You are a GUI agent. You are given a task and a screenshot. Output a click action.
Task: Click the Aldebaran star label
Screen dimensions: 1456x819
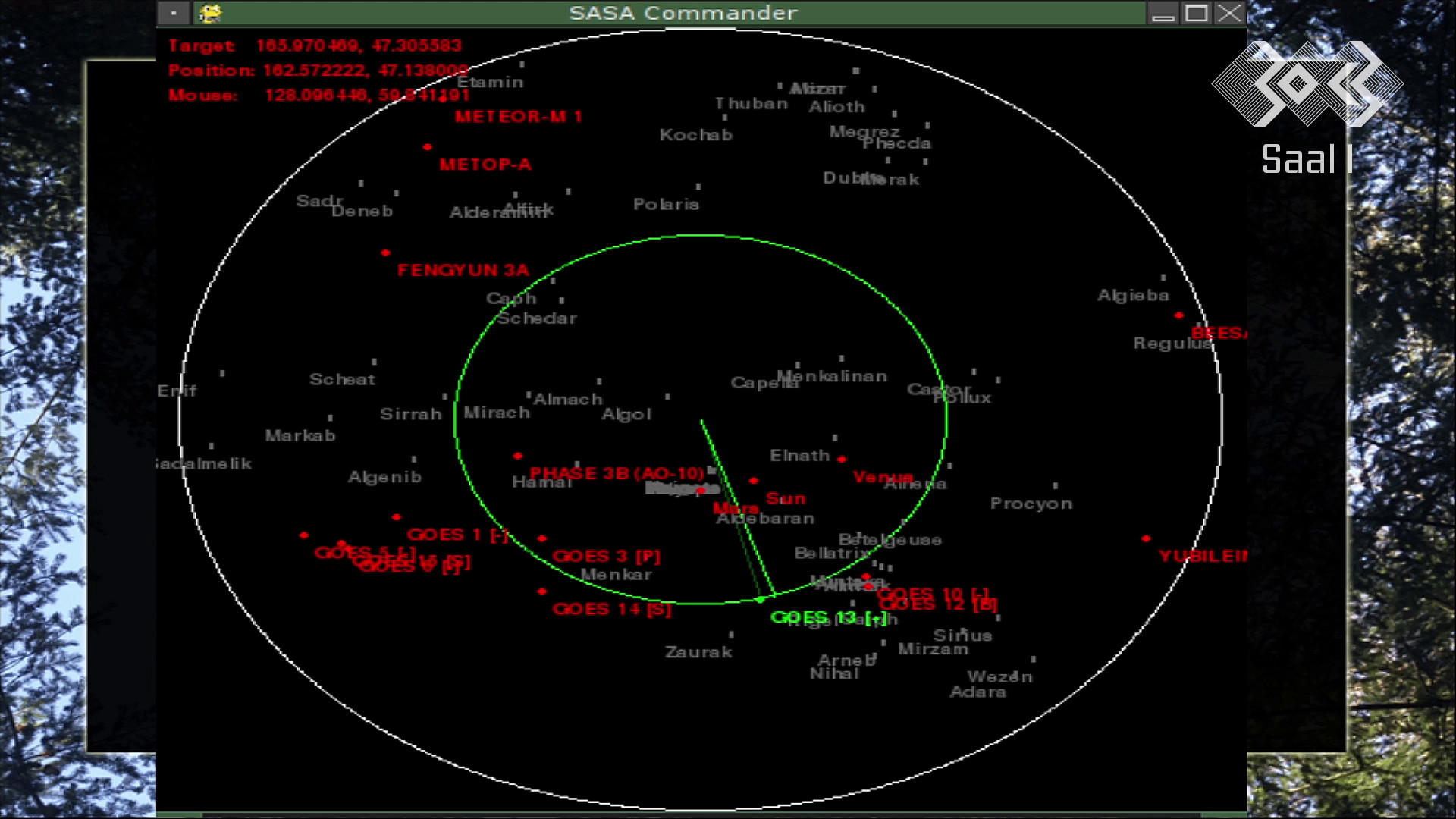click(765, 519)
